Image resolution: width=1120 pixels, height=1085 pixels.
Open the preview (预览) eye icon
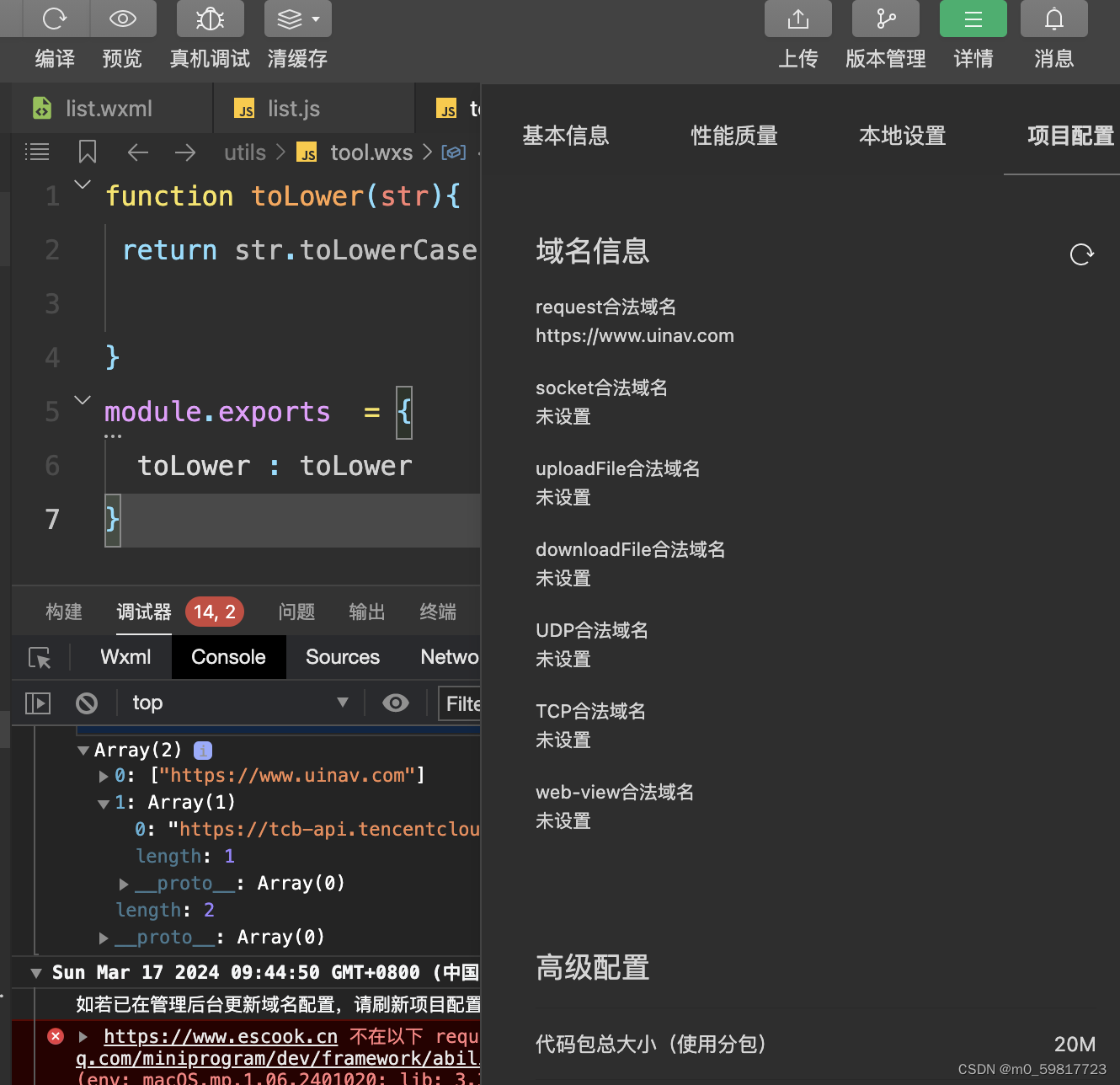click(x=123, y=18)
